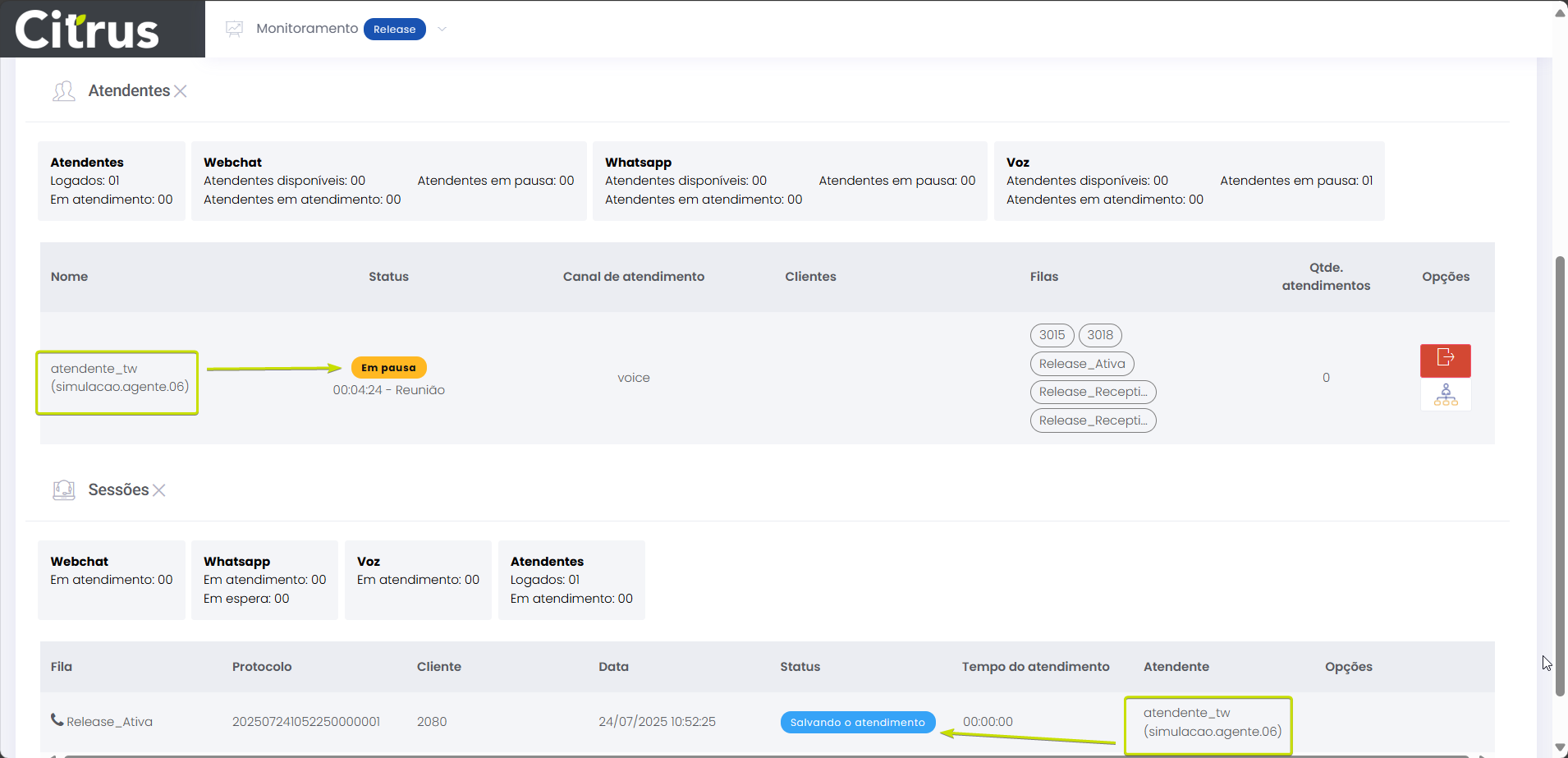Click the Atendentes people icon
This screenshot has height=758, width=1568.
pos(64,91)
